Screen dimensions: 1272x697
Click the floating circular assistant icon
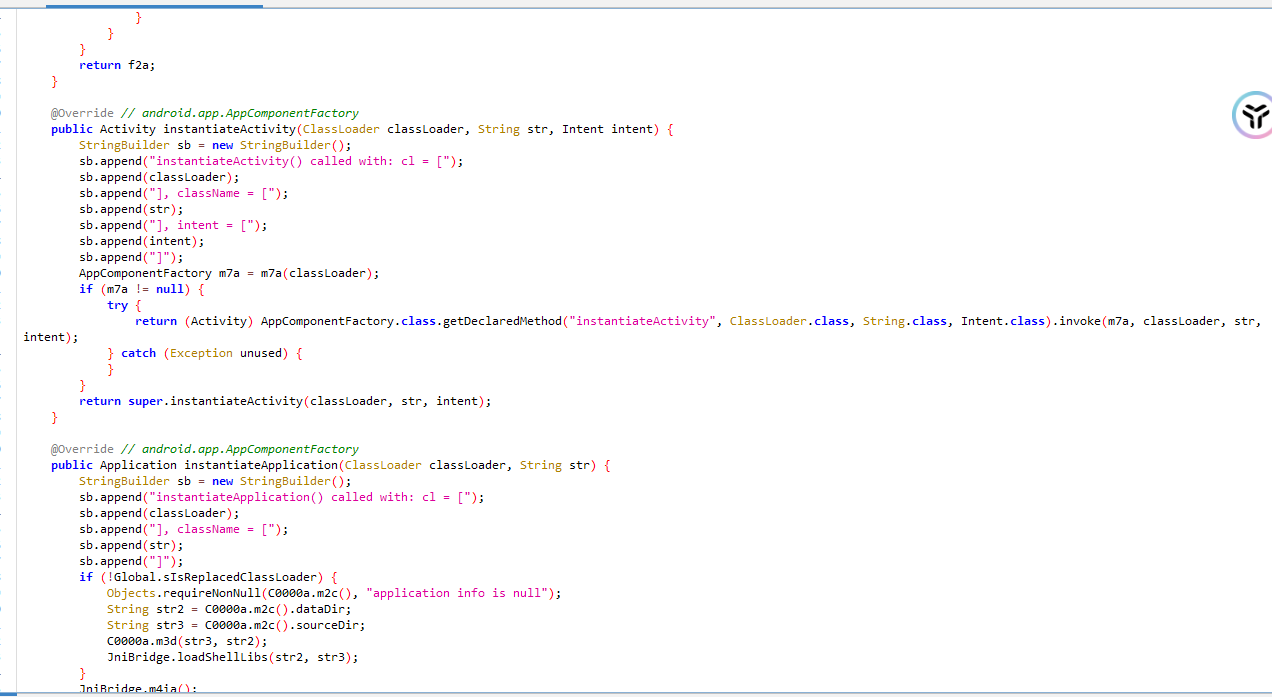pyautogui.click(x=1251, y=113)
